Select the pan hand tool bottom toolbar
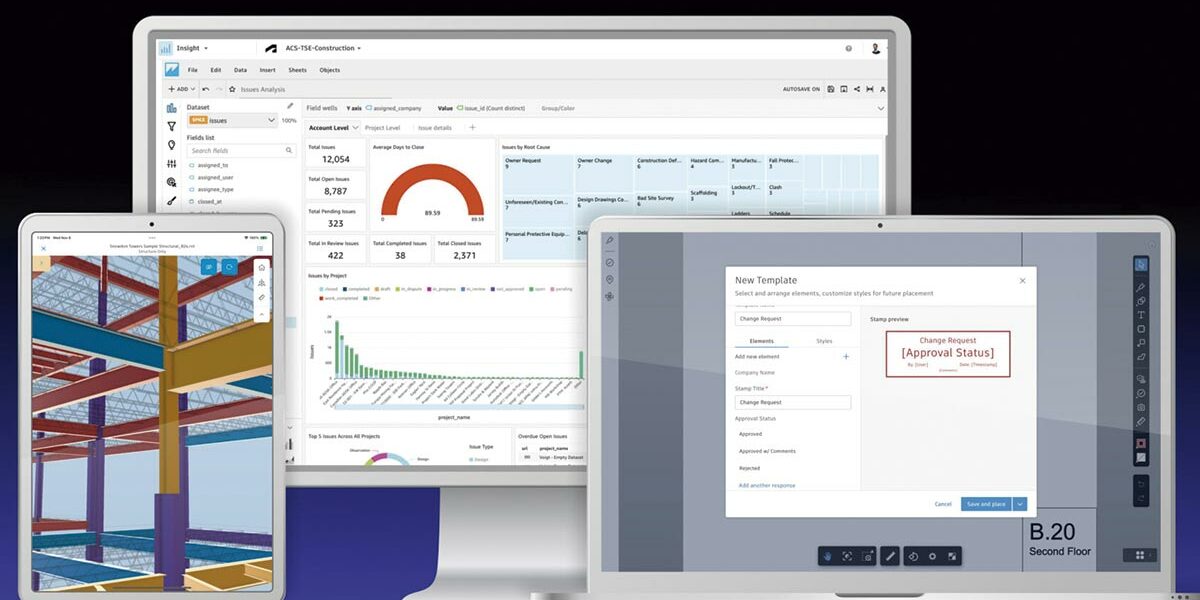 click(x=828, y=555)
